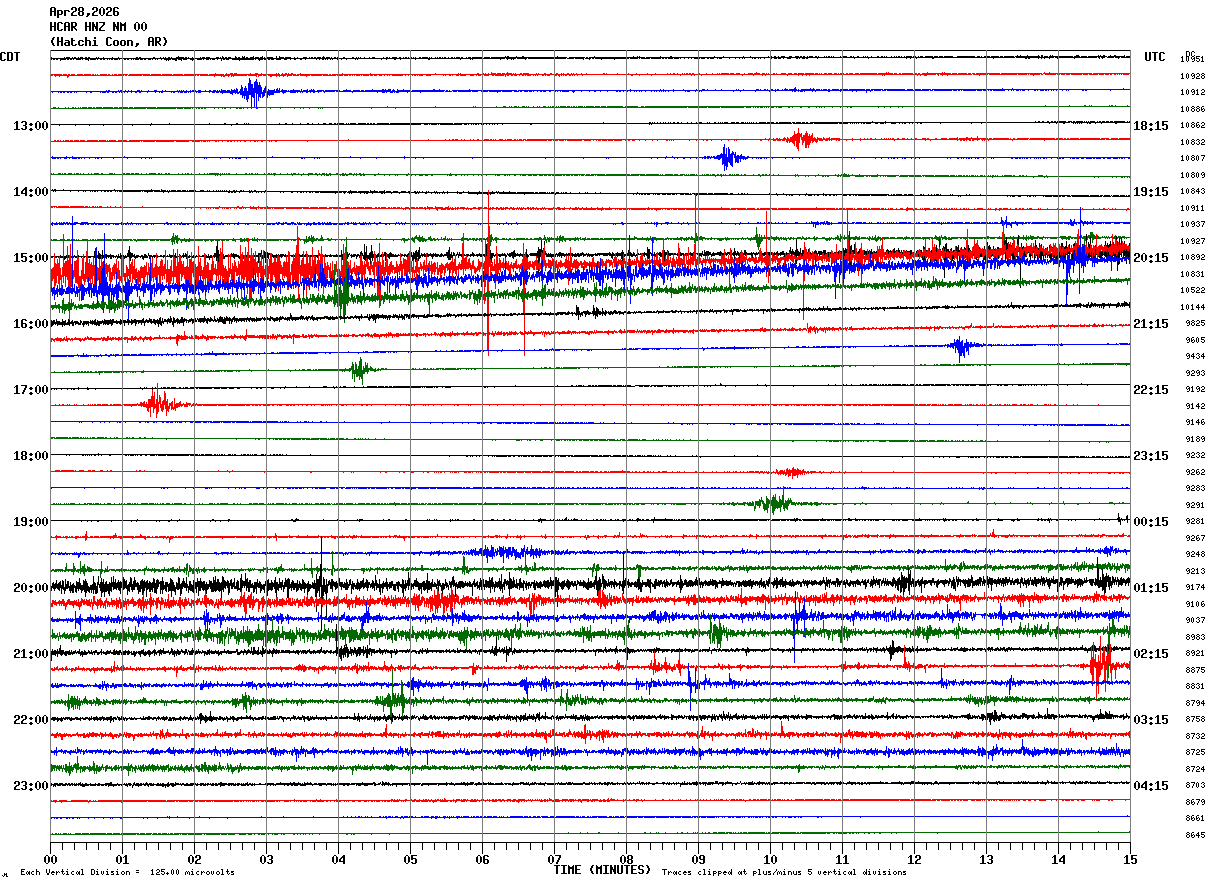Select the 15:00 CDT time label
The width and height of the screenshot is (1210, 886).
coord(30,258)
